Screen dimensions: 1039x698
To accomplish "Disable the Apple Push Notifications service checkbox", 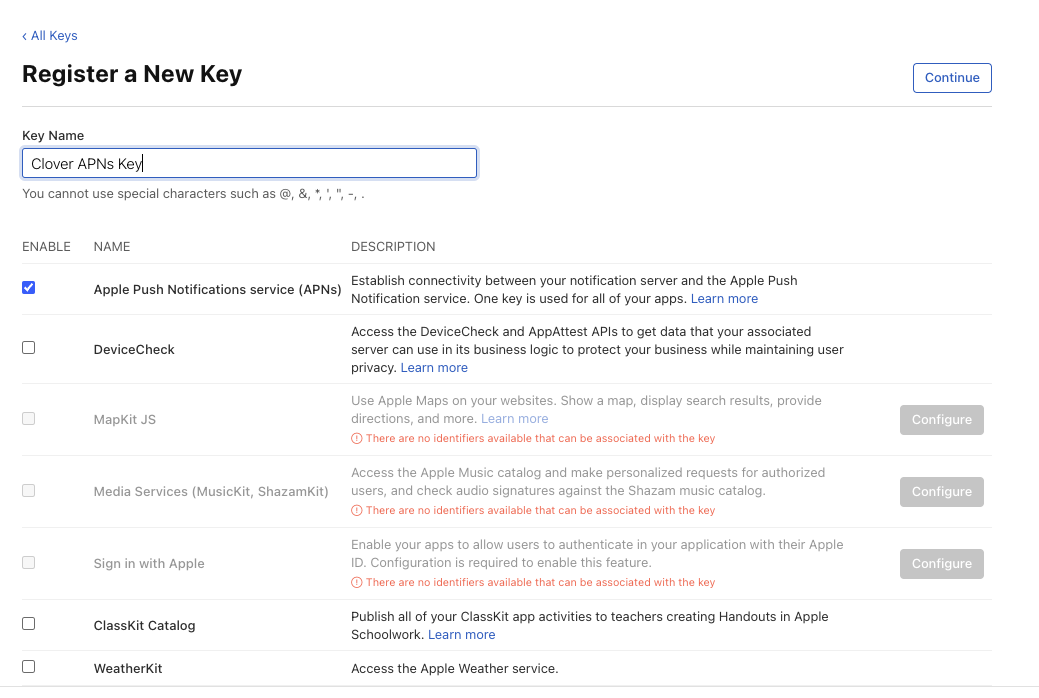I will pyautogui.click(x=29, y=287).
